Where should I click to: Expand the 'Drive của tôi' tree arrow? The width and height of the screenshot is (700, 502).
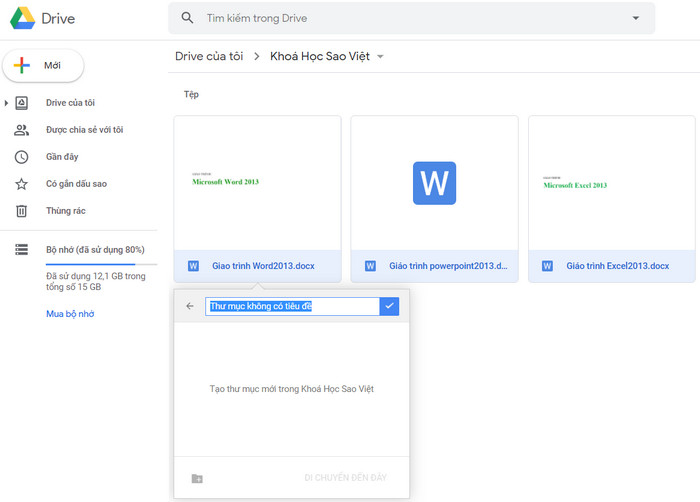click(x=6, y=103)
